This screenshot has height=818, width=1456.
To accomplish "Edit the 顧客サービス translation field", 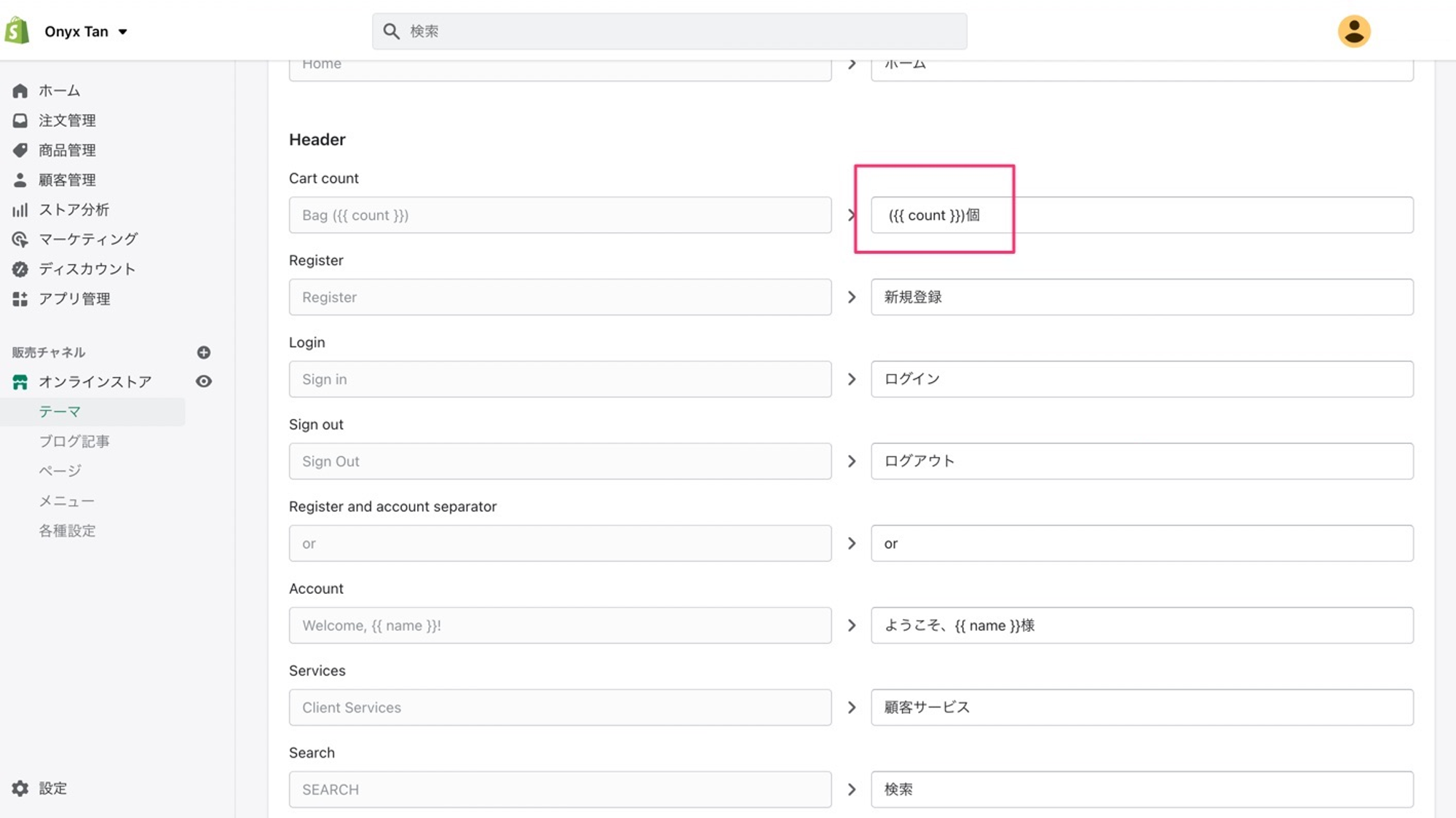I will click(x=1142, y=707).
